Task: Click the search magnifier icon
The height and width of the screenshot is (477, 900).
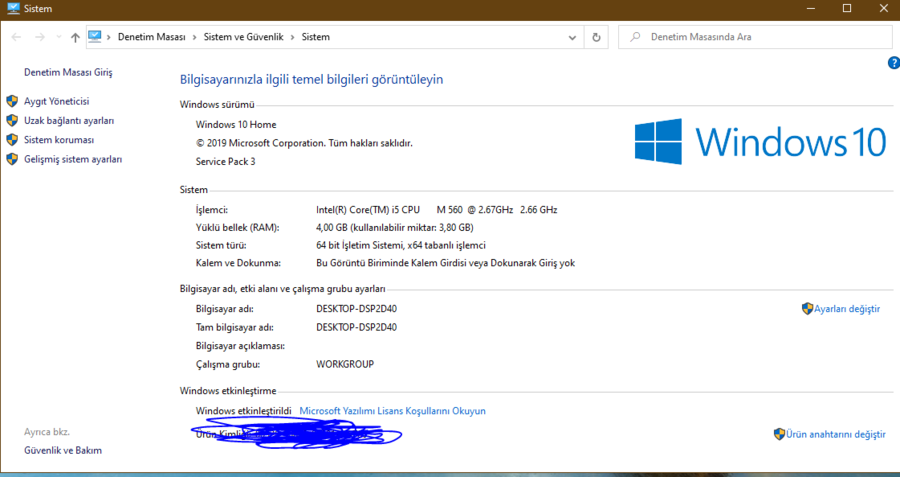Action: click(635, 37)
